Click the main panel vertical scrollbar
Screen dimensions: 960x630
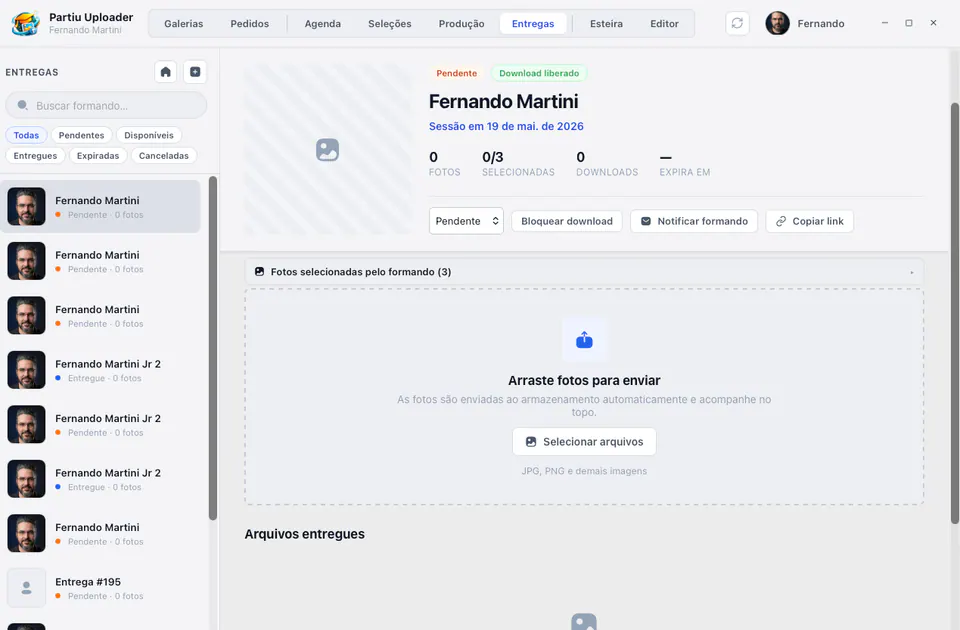click(x=954, y=312)
